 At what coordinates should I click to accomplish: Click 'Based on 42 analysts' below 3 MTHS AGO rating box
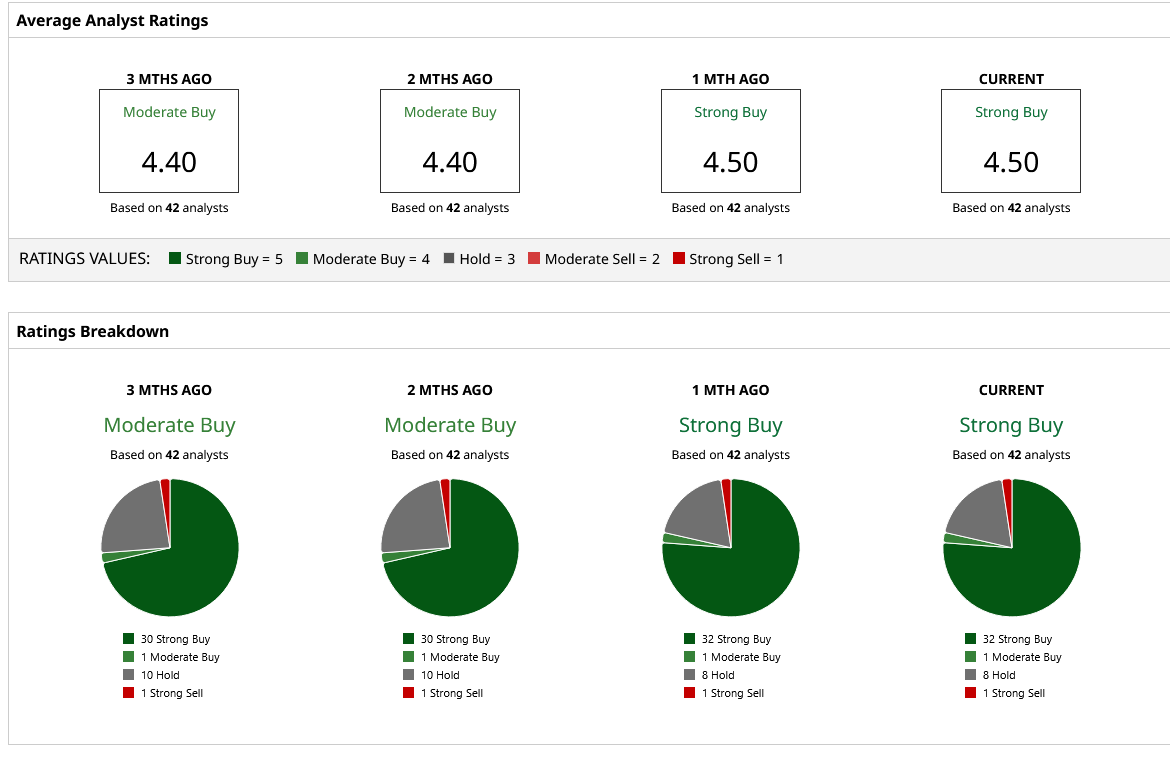click(169, 208)
